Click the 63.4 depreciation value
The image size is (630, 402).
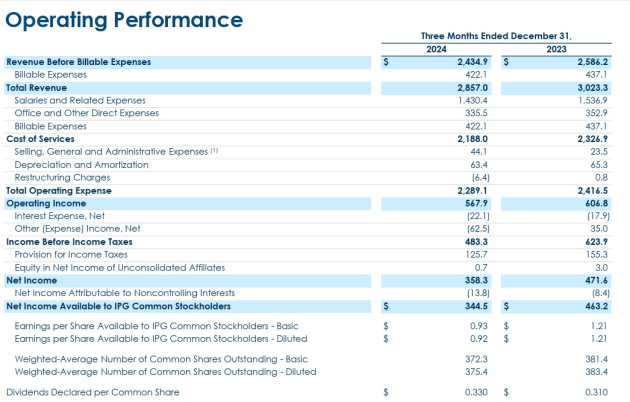(x=479, y=165)
